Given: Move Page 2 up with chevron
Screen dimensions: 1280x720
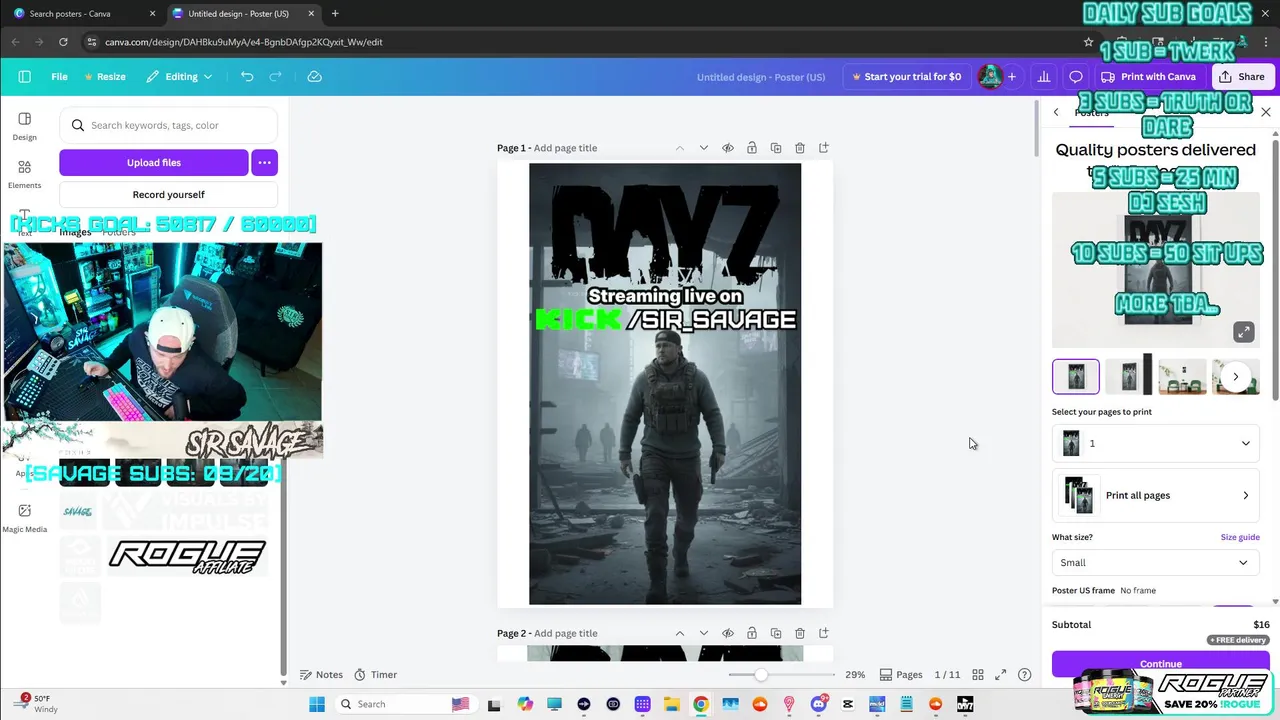Looking at the screenshot, I should 680,633.
